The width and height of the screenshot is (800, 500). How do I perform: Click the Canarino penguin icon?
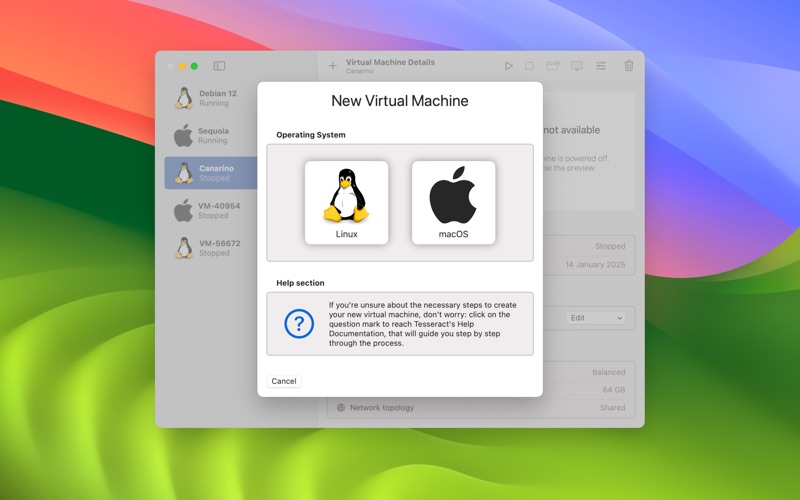tap(184, 173)
